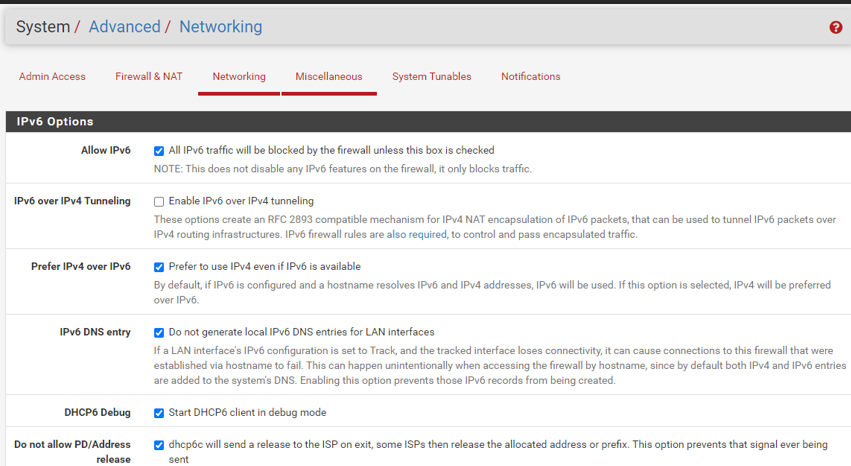This screenshot has height=466, width=851.
Task: Toggle Do not allow PD/Address release checkbox
Action: [158, 445]
